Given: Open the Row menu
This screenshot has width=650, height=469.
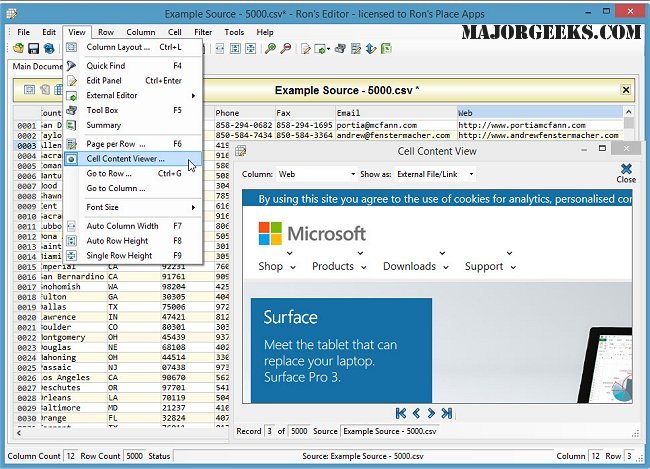Looking at the screenshot, I should click(106, 32).
